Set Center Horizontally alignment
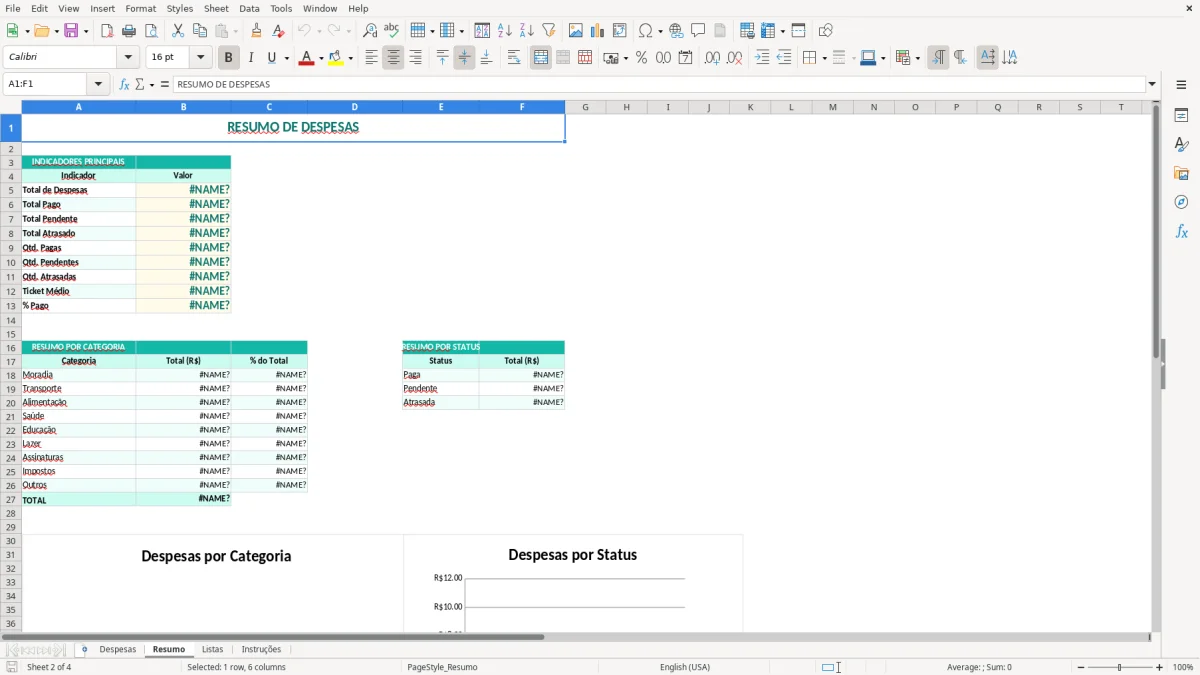Viewport: 1200px width, 675px height. click(x=393, y=58)
